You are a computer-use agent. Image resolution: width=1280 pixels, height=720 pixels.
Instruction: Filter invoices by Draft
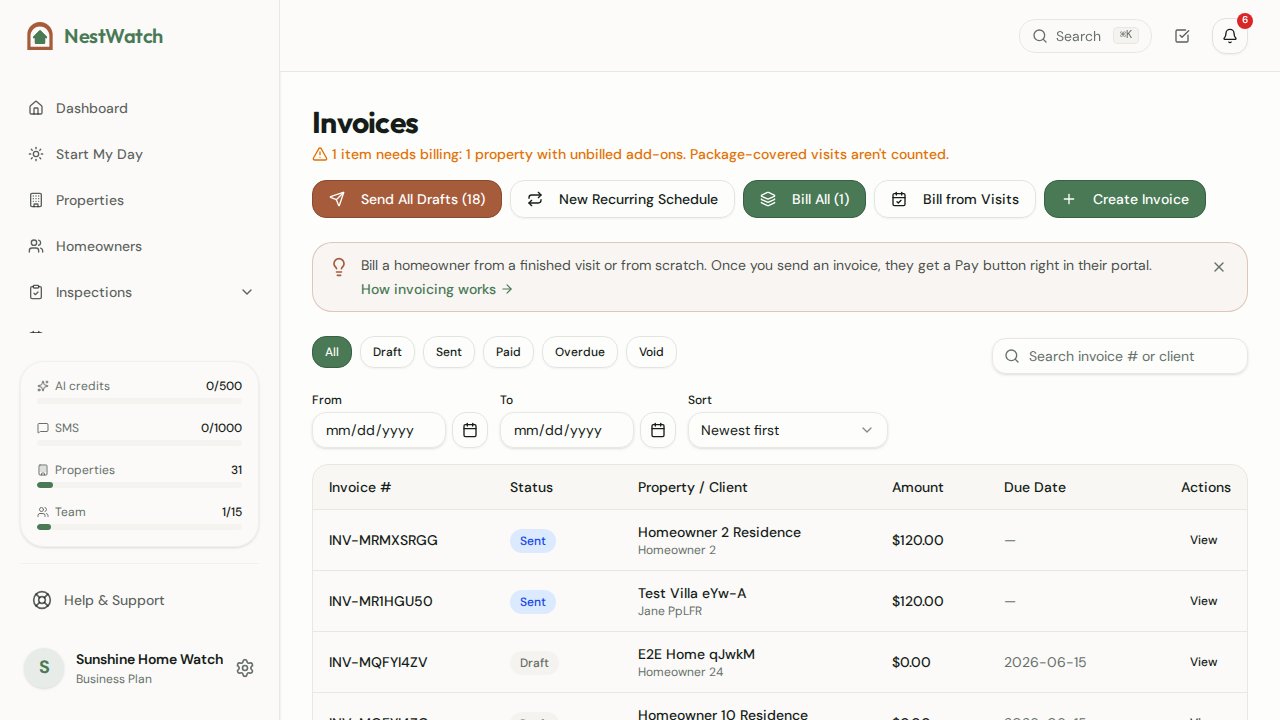tap(387, 352)
